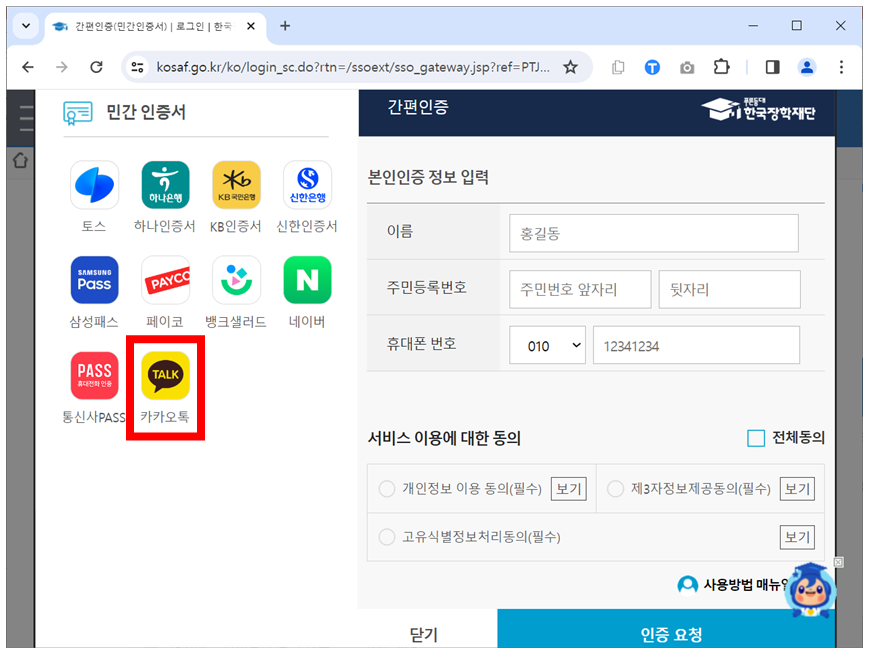Close the mascot chatbot with small X
Viewport: 869px width, 654px height.
(839, 562)
